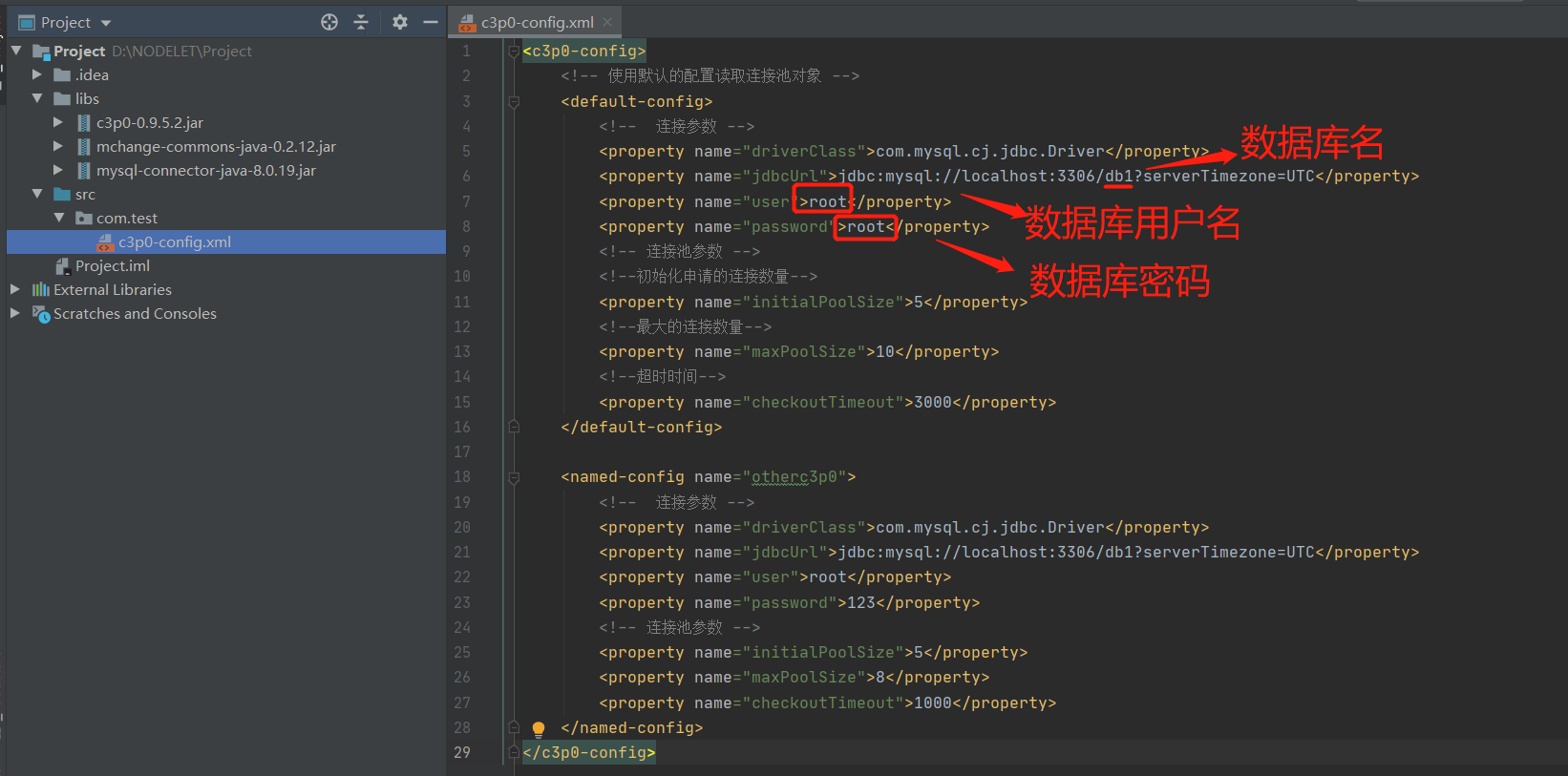This screenshot has height=776, width=1568.
Task: Switch to the c3p0-config.xml tab
Action: (x=537, y=22)
